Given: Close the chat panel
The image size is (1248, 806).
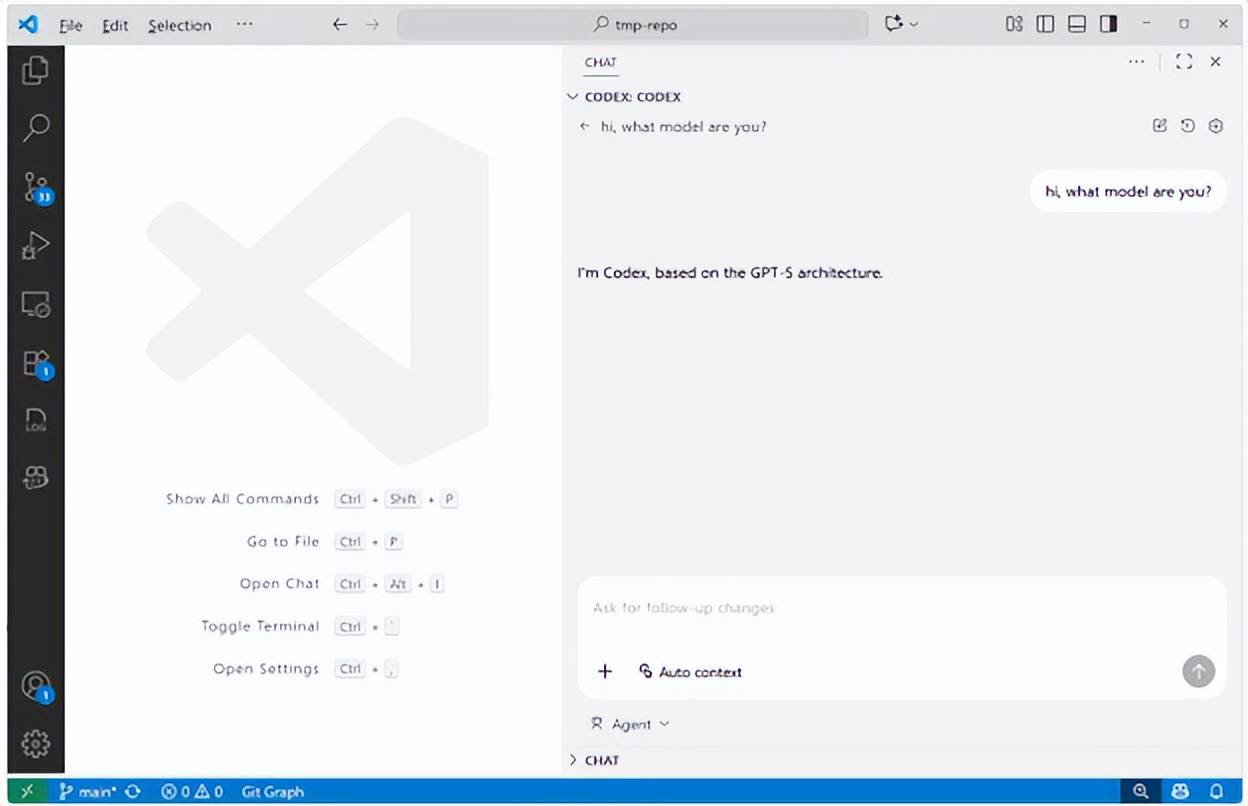Looking at the screenshot, I should pos(1215,62).
